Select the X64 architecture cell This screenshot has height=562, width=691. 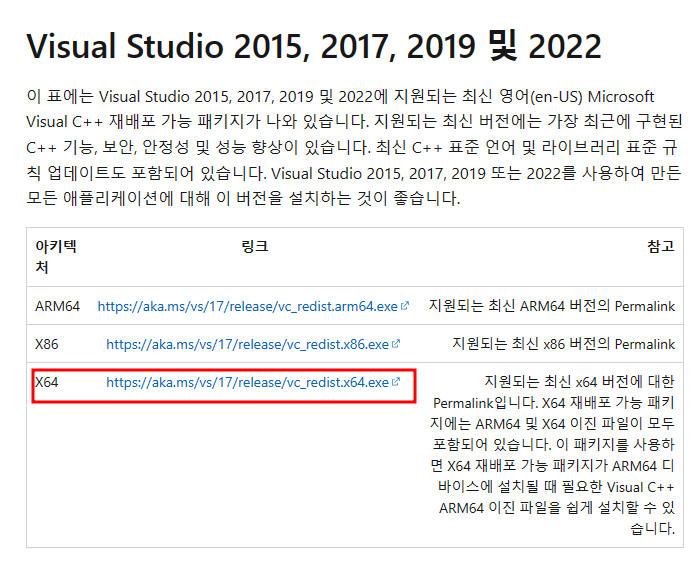tap(47, 382)
